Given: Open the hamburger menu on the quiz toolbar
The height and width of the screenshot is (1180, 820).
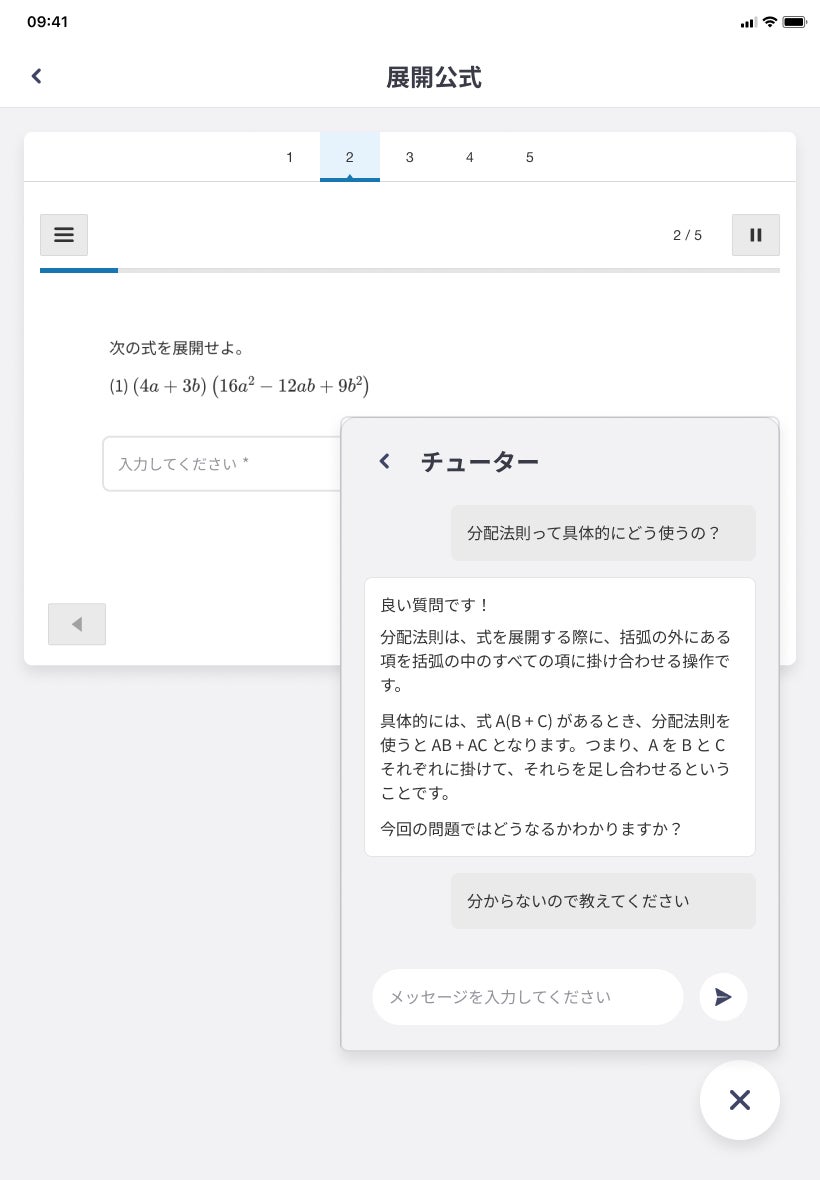Looking at the screenshot, I should click(x=63, y=234).
